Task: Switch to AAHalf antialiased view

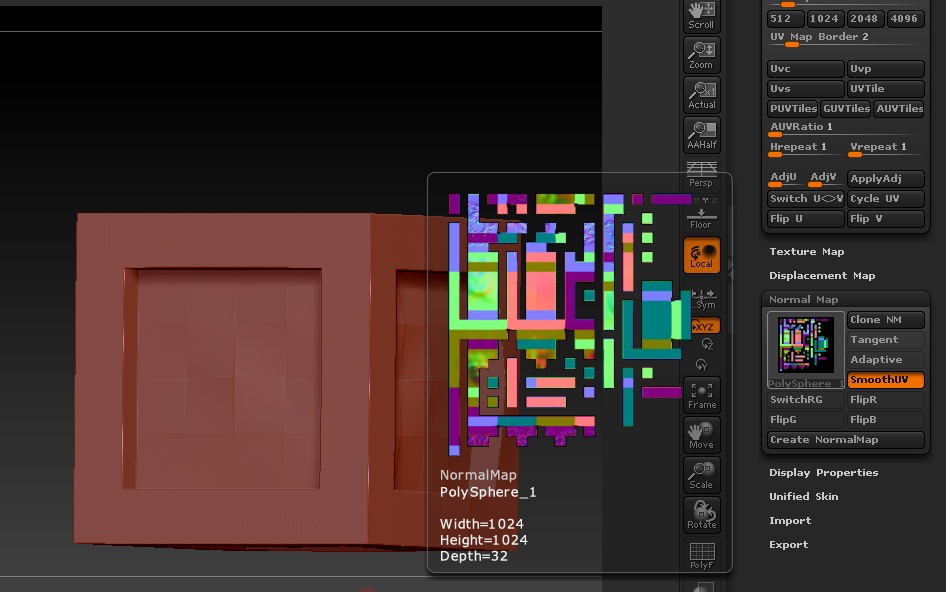Action: (702, 135)
